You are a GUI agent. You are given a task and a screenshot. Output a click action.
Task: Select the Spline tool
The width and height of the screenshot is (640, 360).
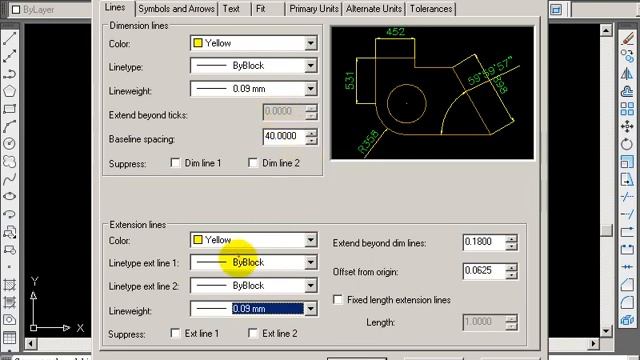click(x=9, y=179)
